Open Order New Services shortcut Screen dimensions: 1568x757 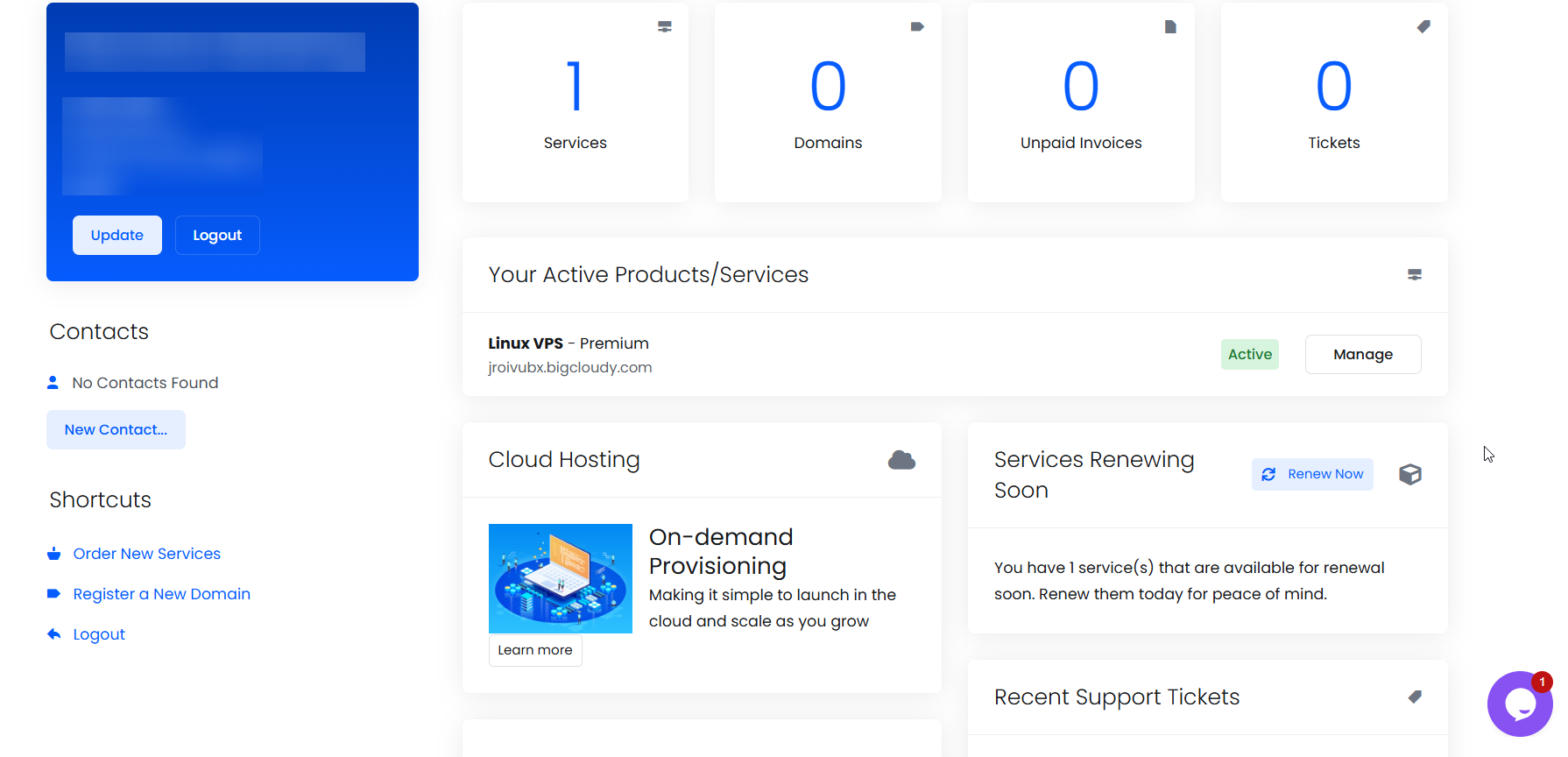click(x=147, y=554)
